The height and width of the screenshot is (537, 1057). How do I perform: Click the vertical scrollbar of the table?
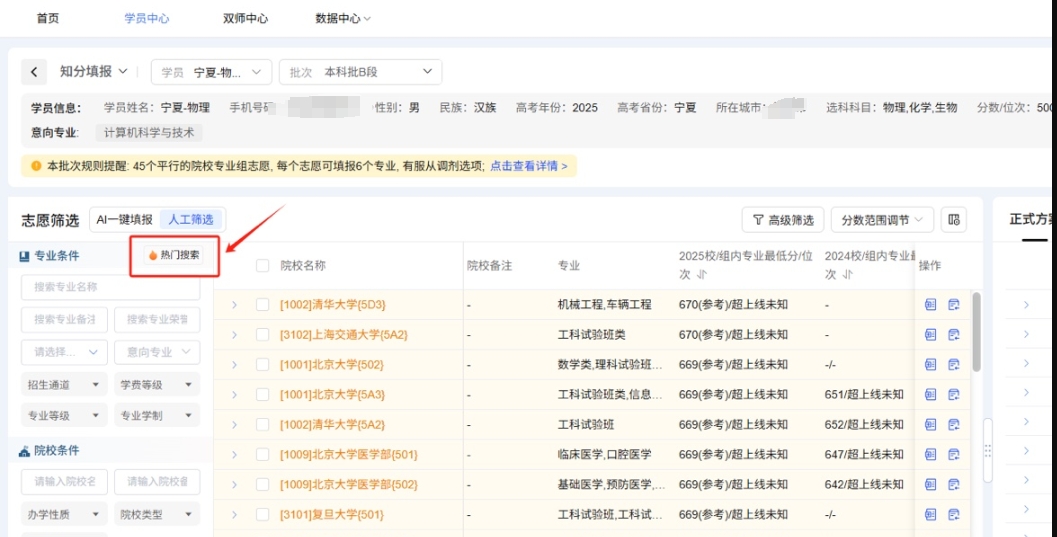pos(976,332)
